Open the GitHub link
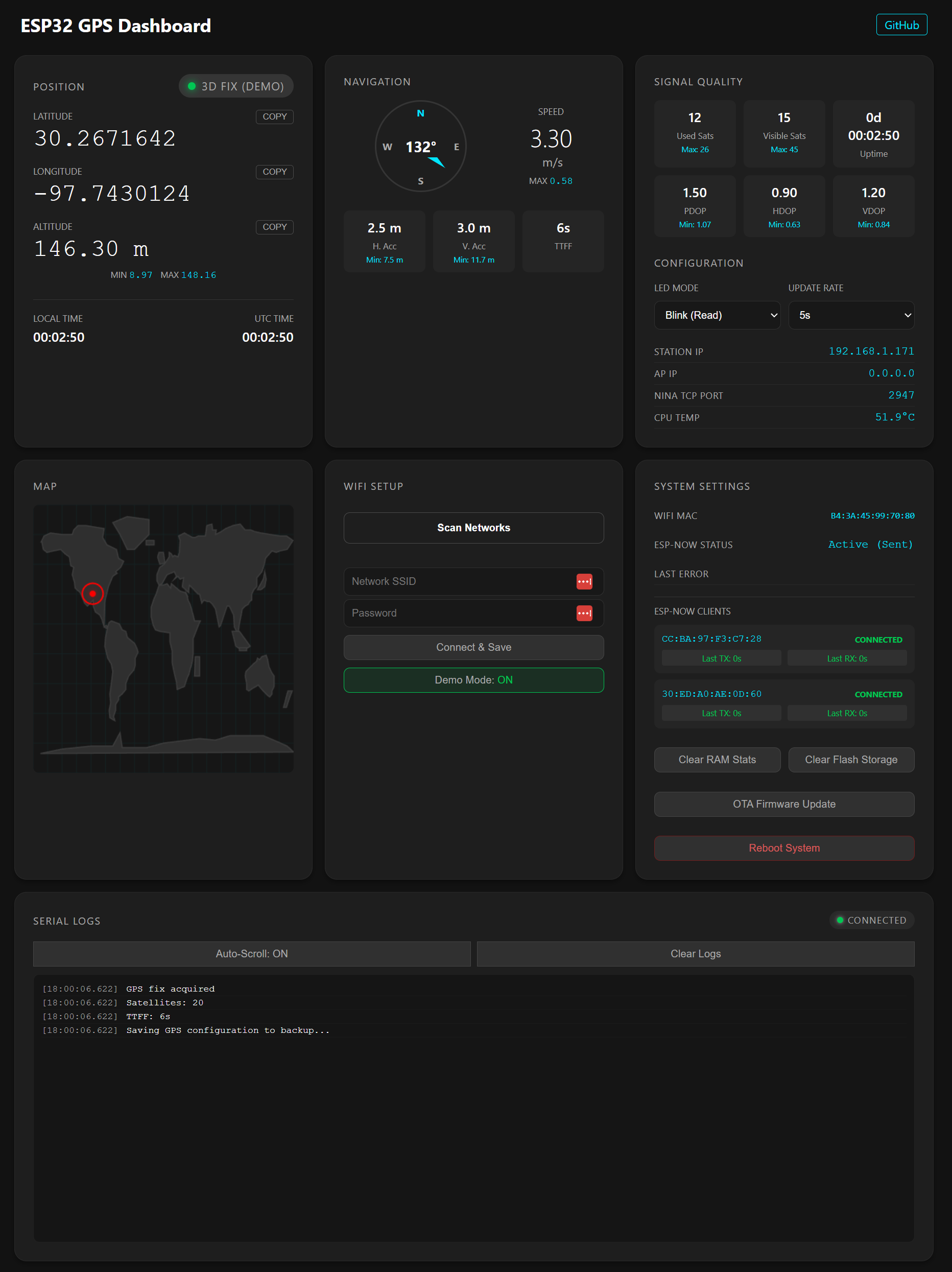 pyautogui.click(x=901, y=26)
